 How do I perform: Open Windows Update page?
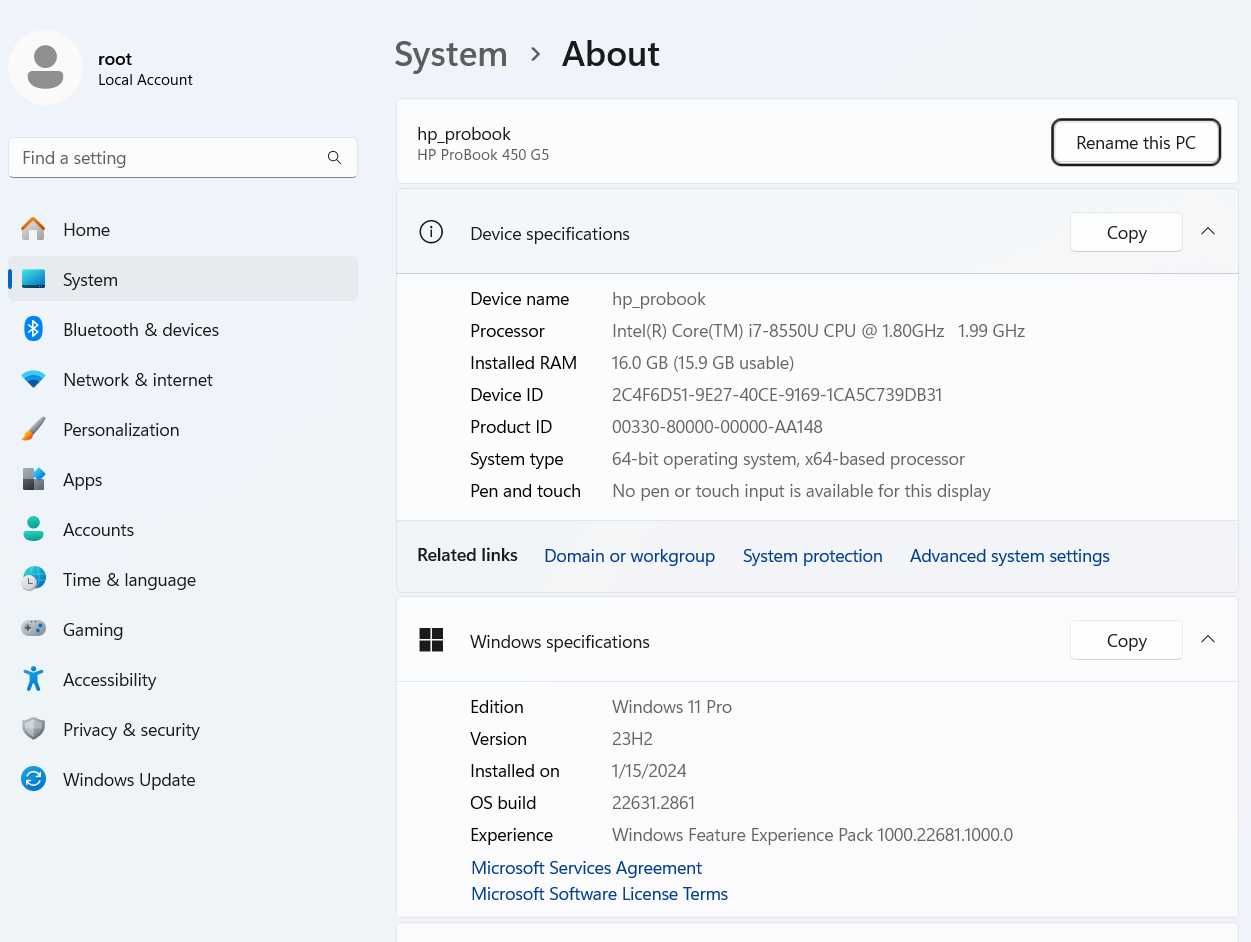pos(183,779)
